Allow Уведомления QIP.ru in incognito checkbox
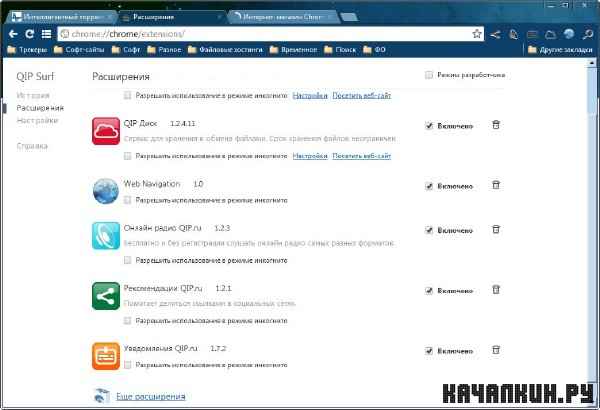Viewport: 600px width, 410px height. (x=127, y=365)
